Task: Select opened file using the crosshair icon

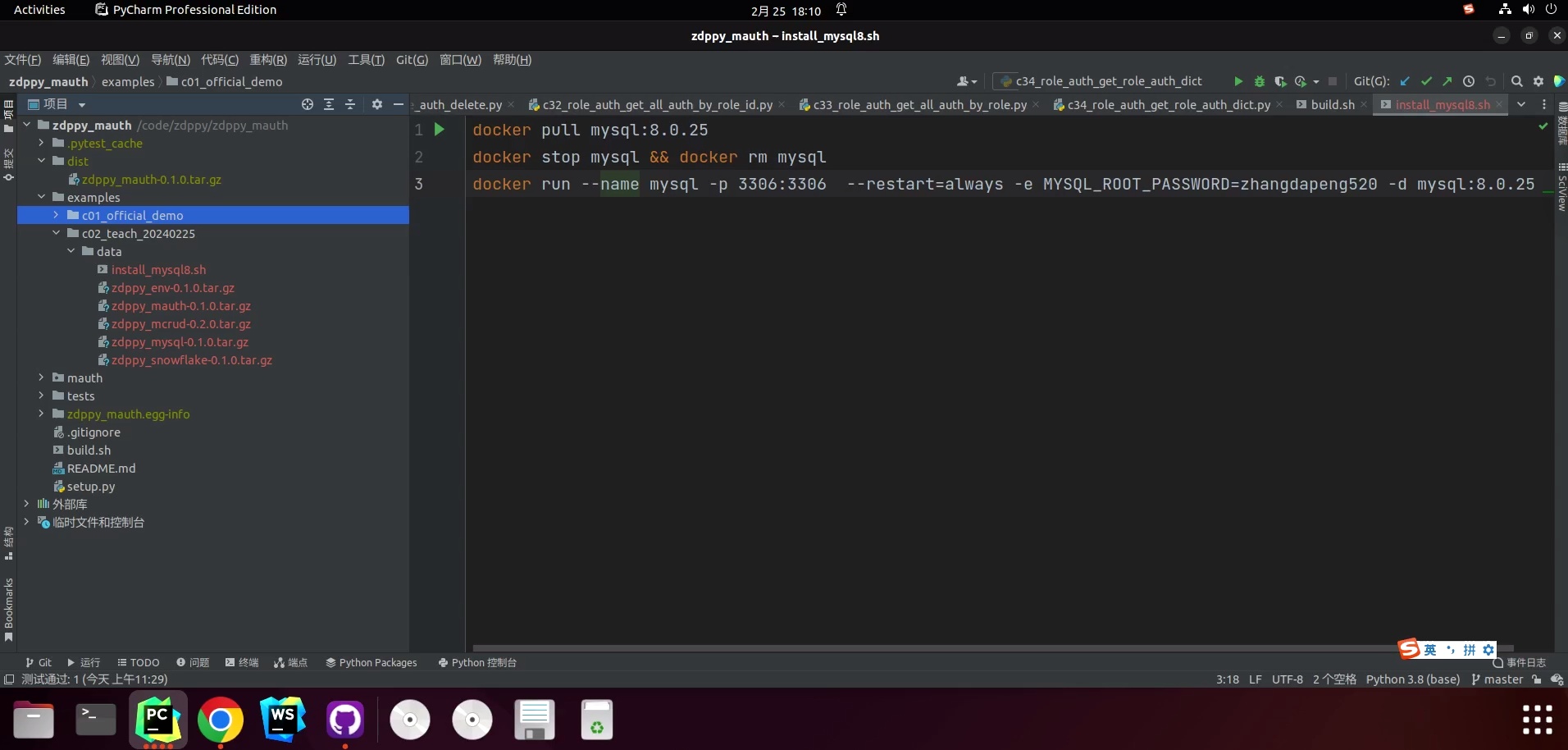Action: (x=307, y=104)
